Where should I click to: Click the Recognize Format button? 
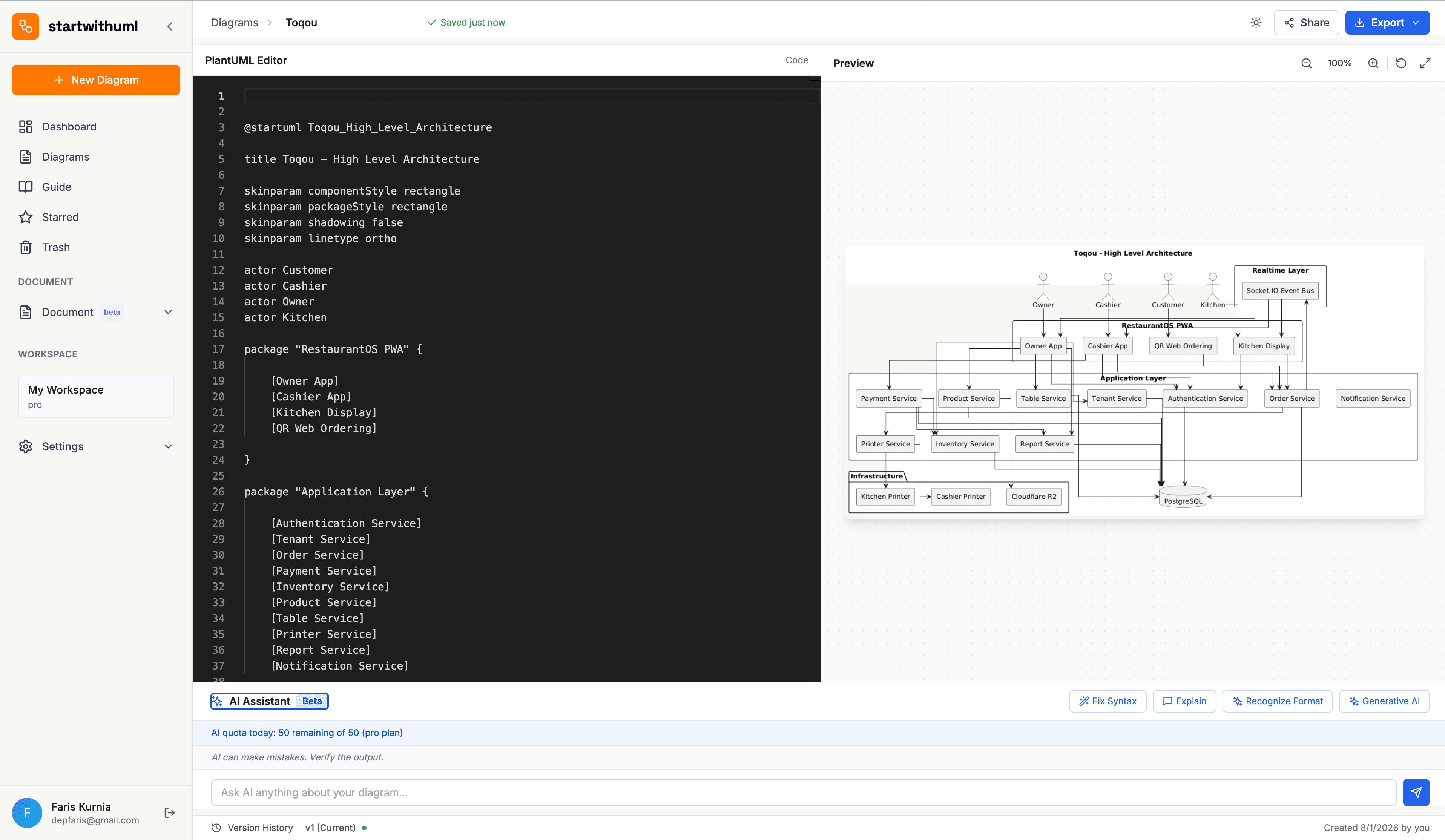[1277, 701]
